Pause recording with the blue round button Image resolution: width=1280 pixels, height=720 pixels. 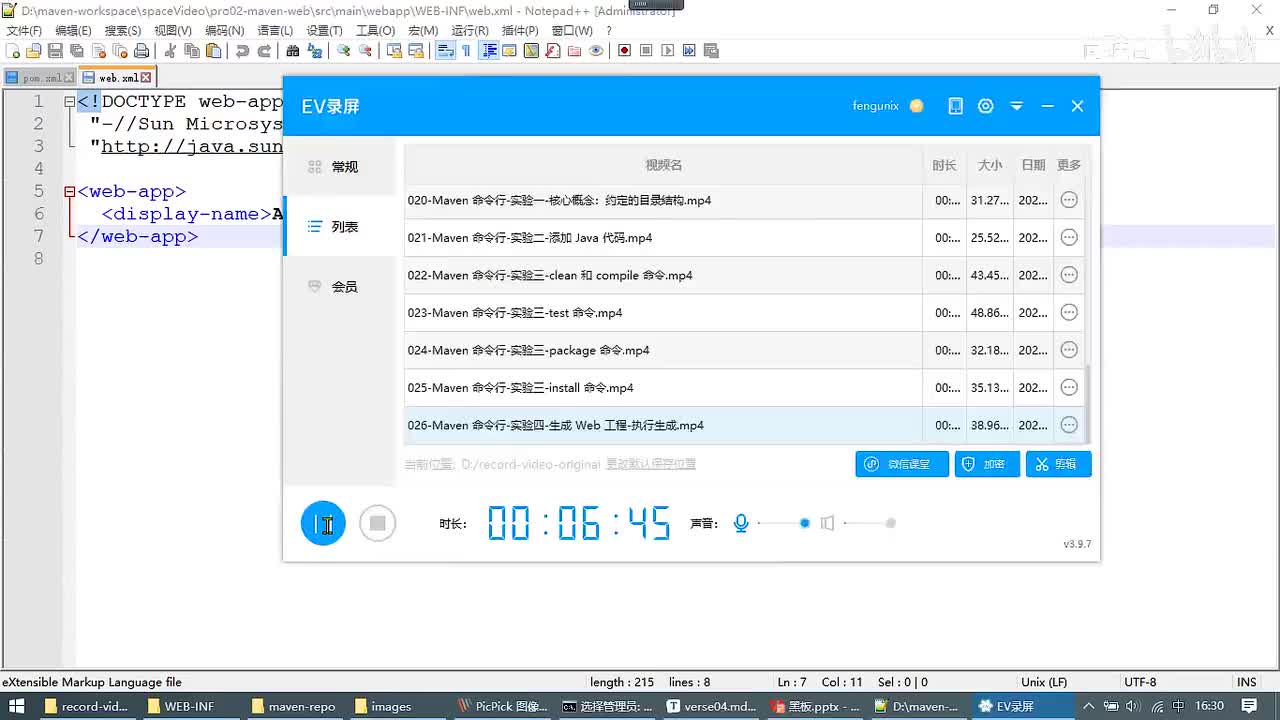tap(323, 523)
